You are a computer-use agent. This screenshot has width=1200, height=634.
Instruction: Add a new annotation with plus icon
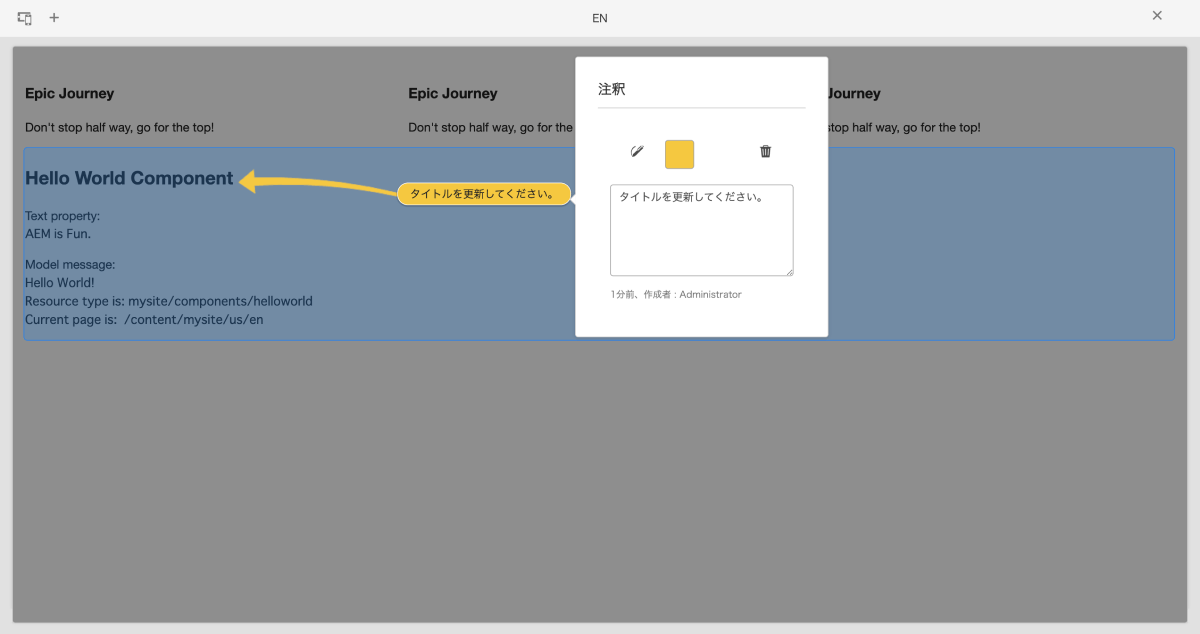[x=54, y=18]
